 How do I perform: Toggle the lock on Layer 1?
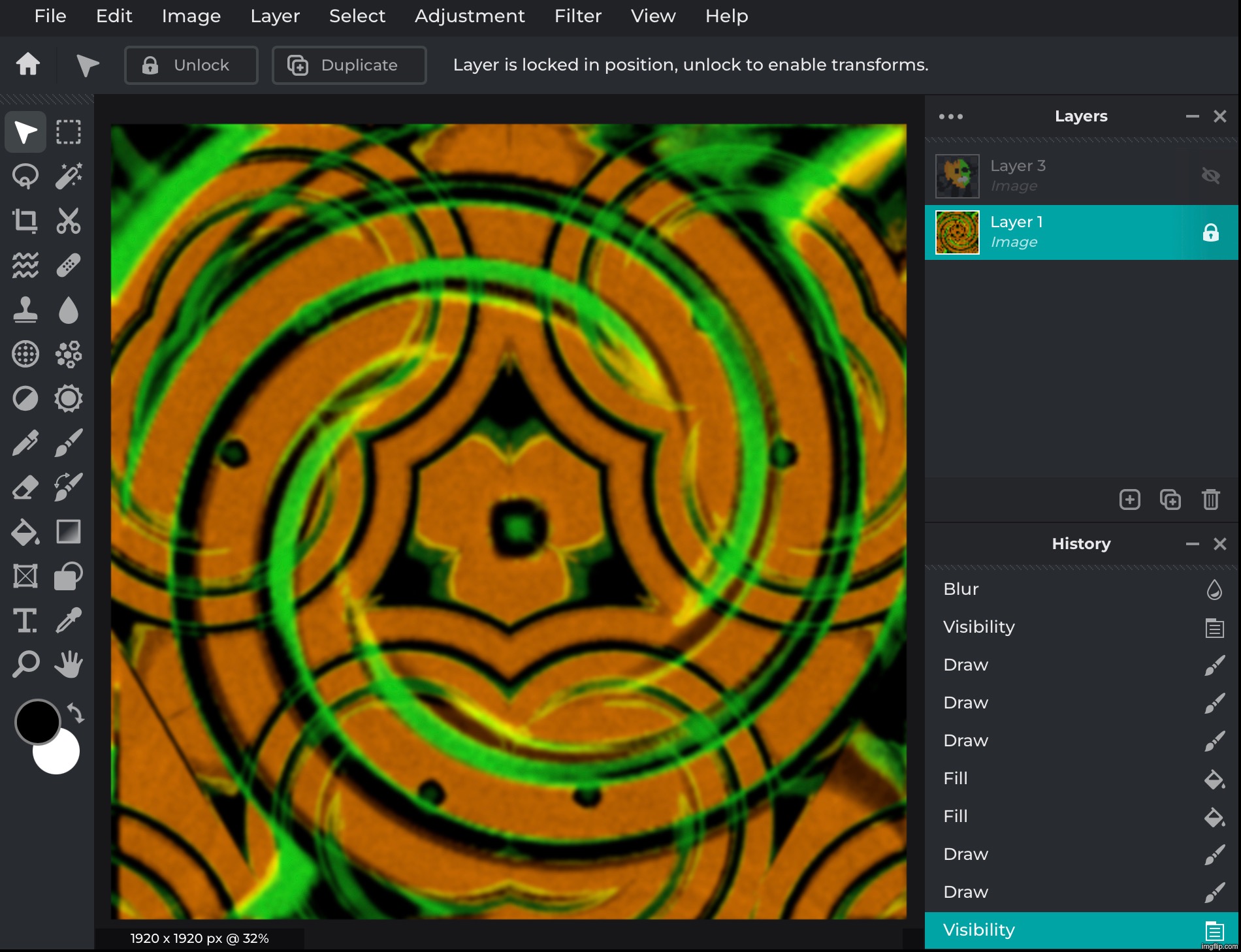point(1210,232)
